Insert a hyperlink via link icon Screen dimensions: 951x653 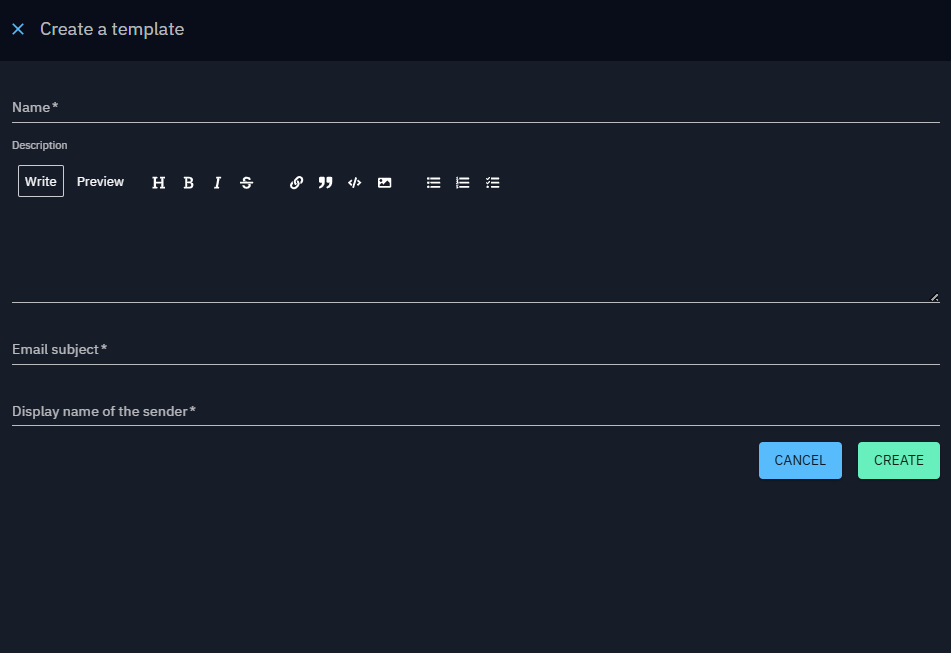[296, 183]
